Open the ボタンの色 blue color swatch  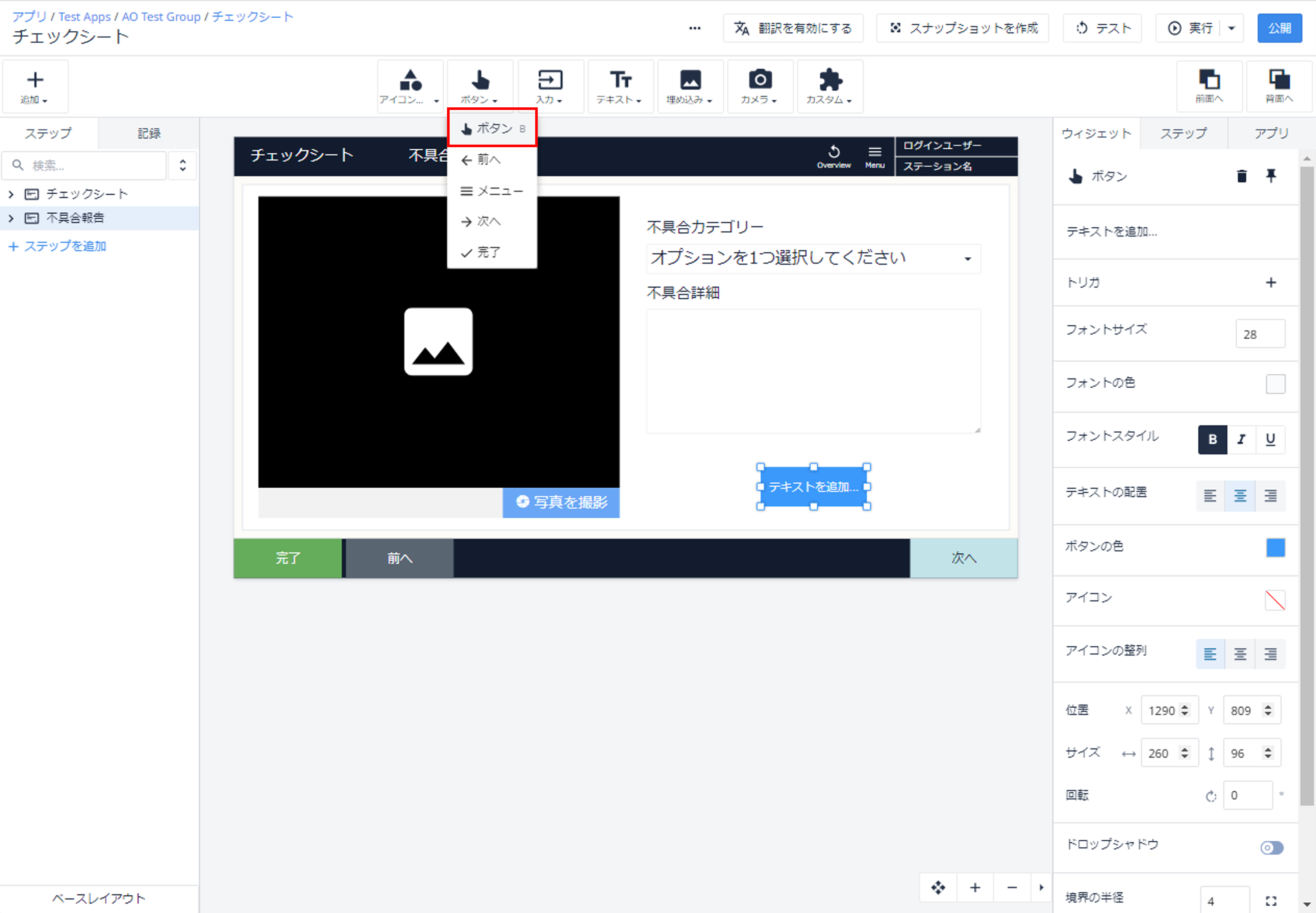click(x=1275, y=547)
